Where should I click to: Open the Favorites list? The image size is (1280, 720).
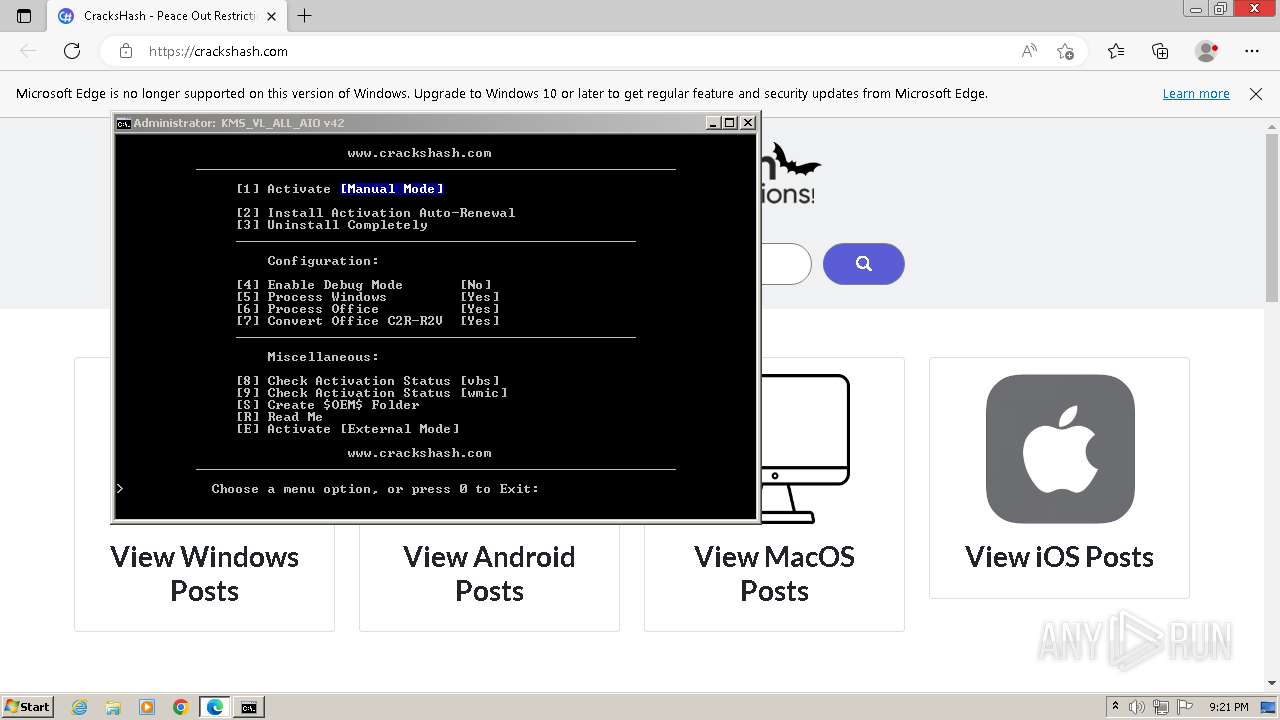click(1116, 51)
